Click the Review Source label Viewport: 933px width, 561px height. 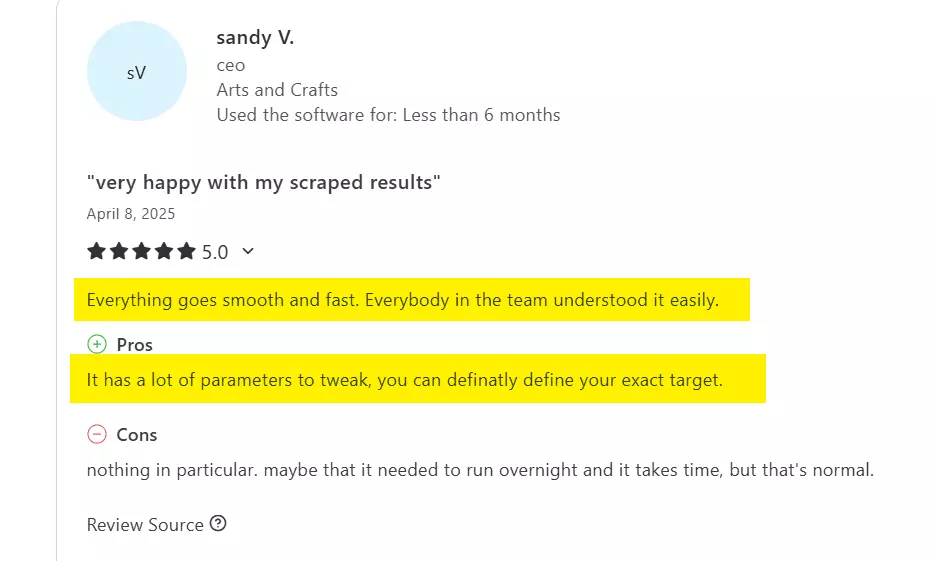click(145, 524)
